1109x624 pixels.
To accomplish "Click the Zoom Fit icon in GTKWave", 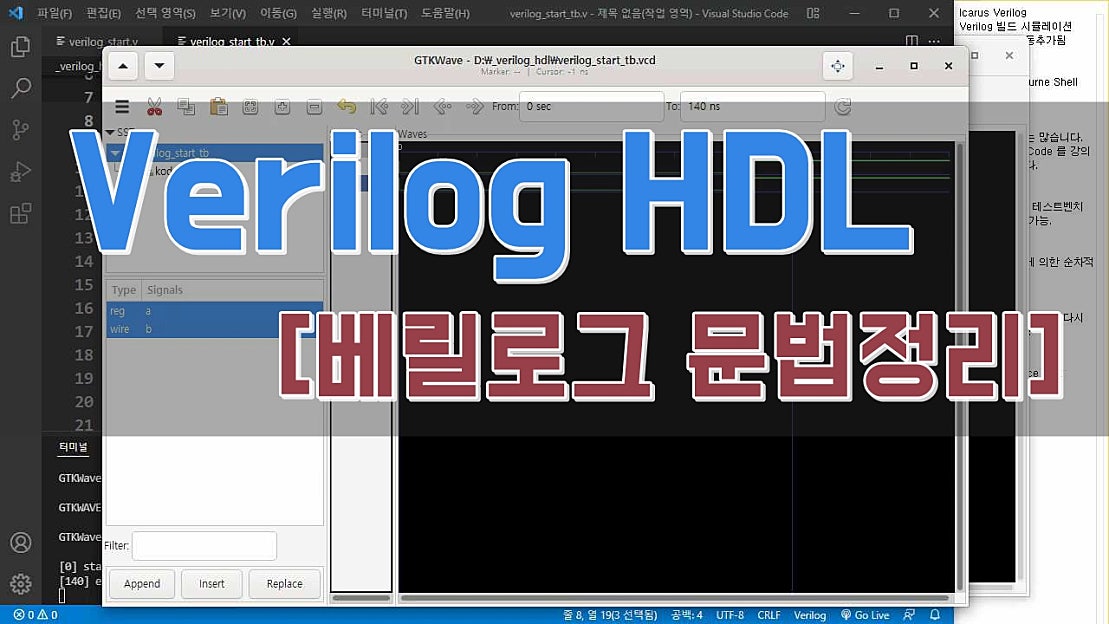I will pyautogui.click(x=250, y=106).
